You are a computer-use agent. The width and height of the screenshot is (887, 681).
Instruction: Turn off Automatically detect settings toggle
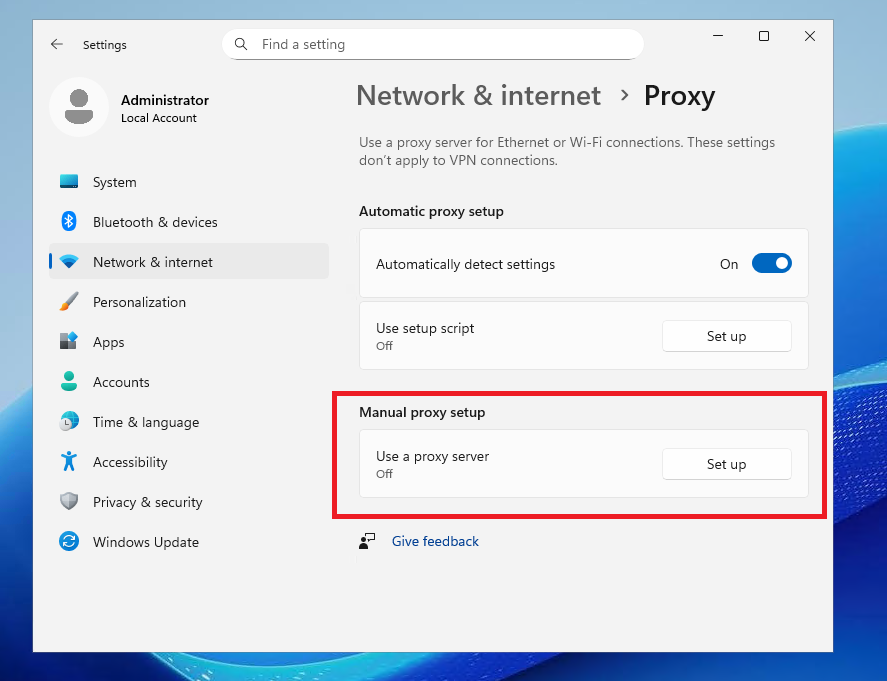[x=772, y=264]
